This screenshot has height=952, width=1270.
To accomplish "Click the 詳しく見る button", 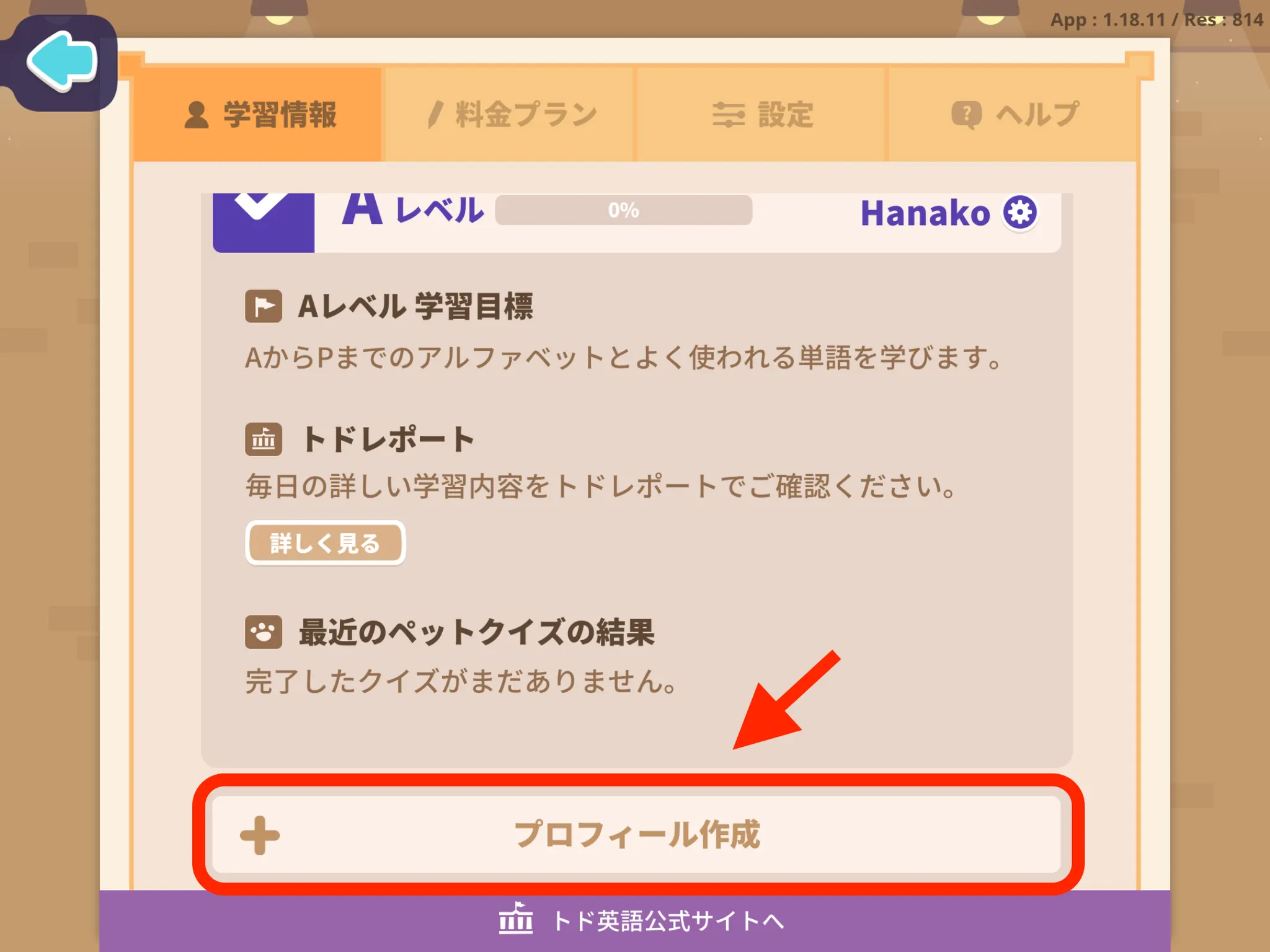I will click(x=326, y=543).
